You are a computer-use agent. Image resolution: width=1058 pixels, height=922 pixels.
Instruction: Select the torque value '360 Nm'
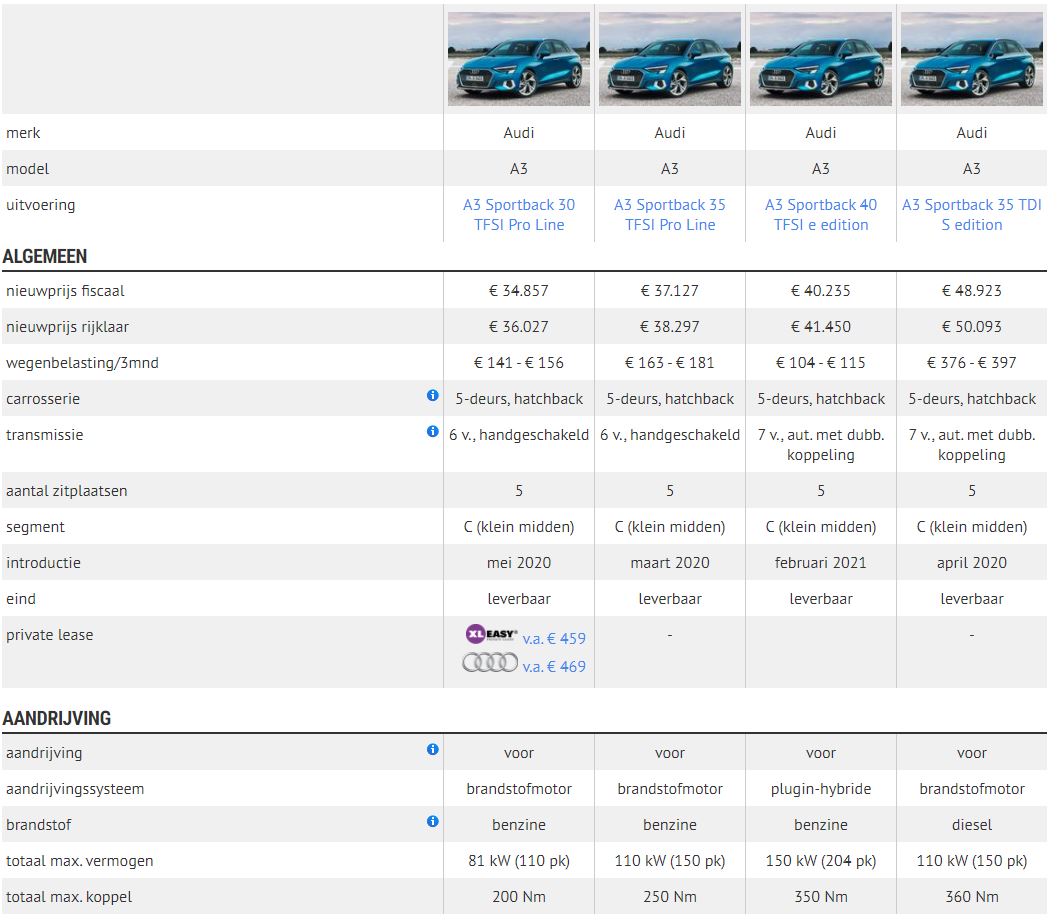(972, 897)
